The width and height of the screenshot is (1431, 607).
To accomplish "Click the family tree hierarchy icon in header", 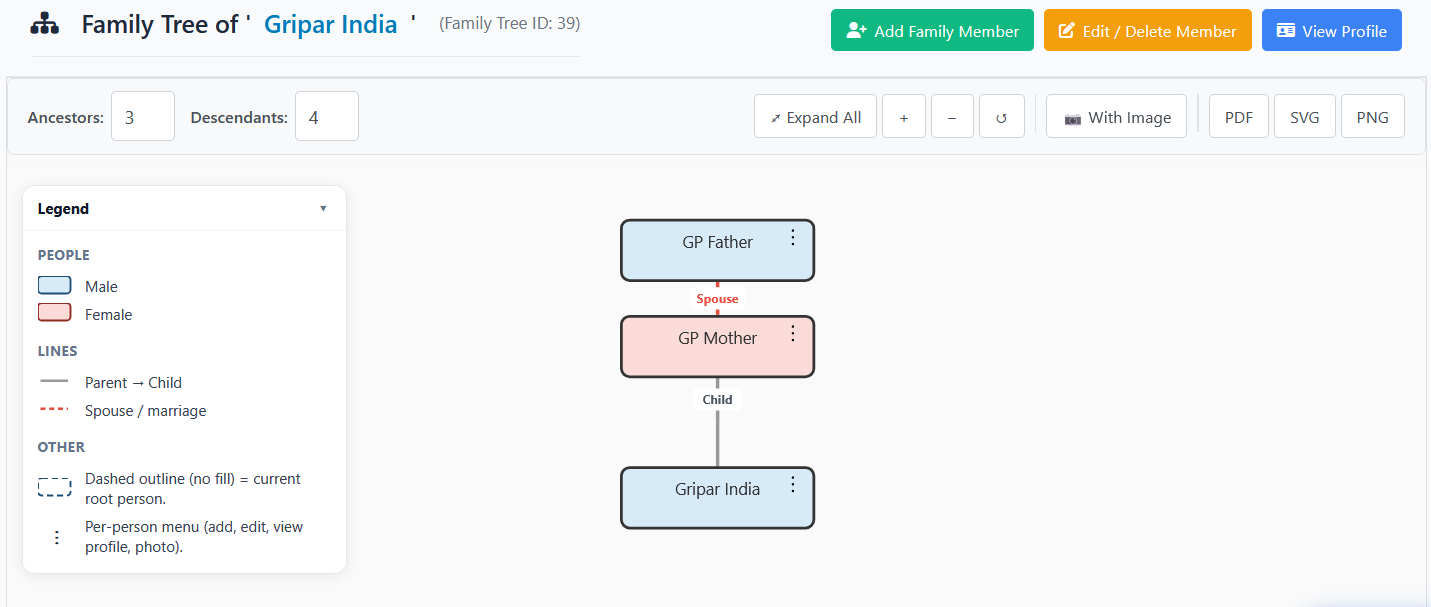I will click(x=45, y=24).
